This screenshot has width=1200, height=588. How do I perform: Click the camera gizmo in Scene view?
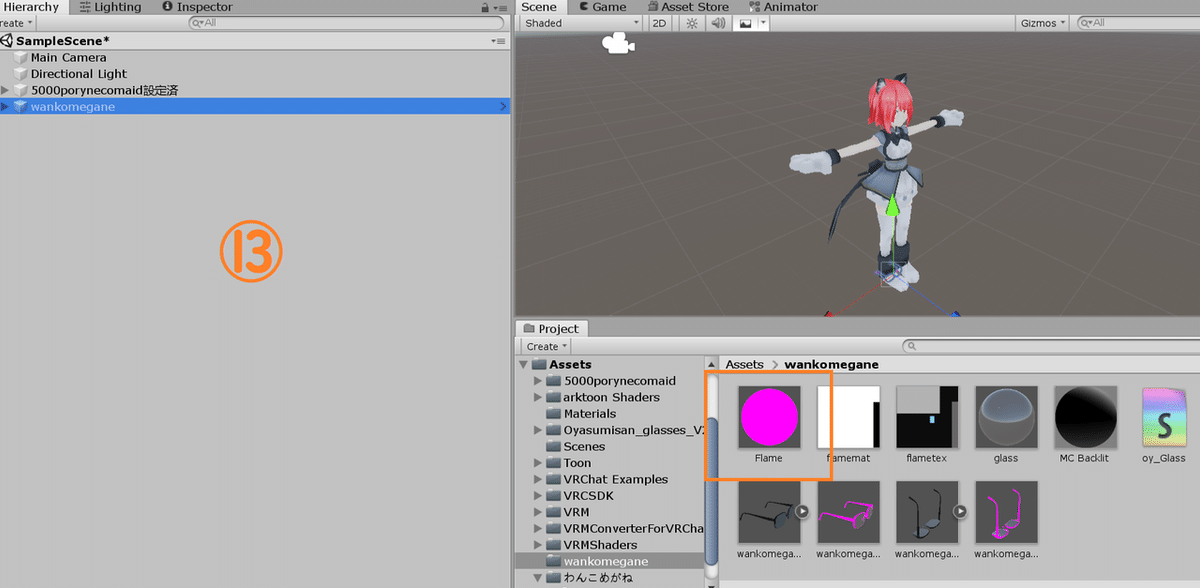[x=618, y=44]
